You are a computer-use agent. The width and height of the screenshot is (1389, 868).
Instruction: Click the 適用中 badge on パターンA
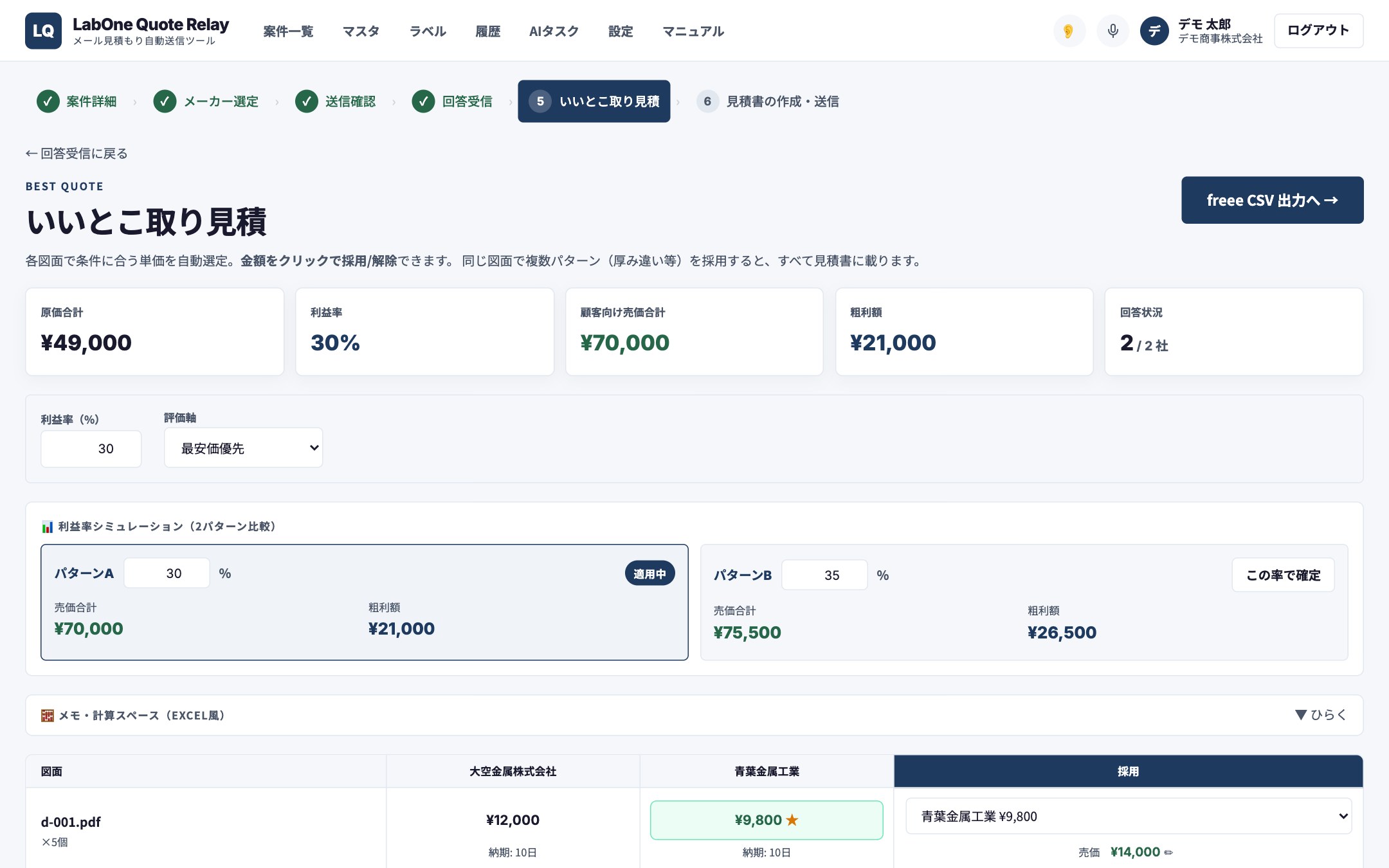pos(649,574)
